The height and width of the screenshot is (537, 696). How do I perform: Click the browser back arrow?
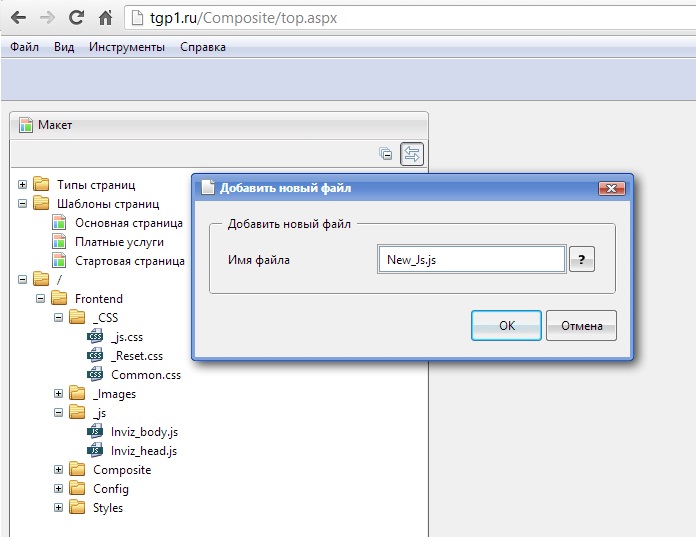17,17
